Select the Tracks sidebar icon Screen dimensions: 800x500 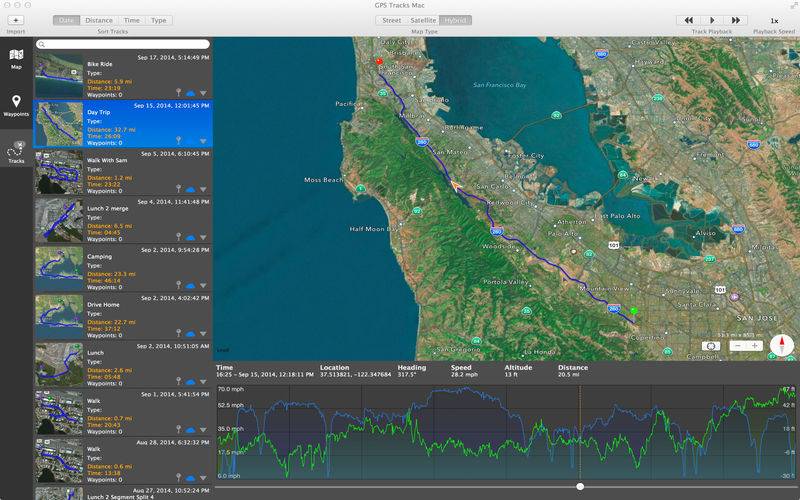(x=16, y=152)
